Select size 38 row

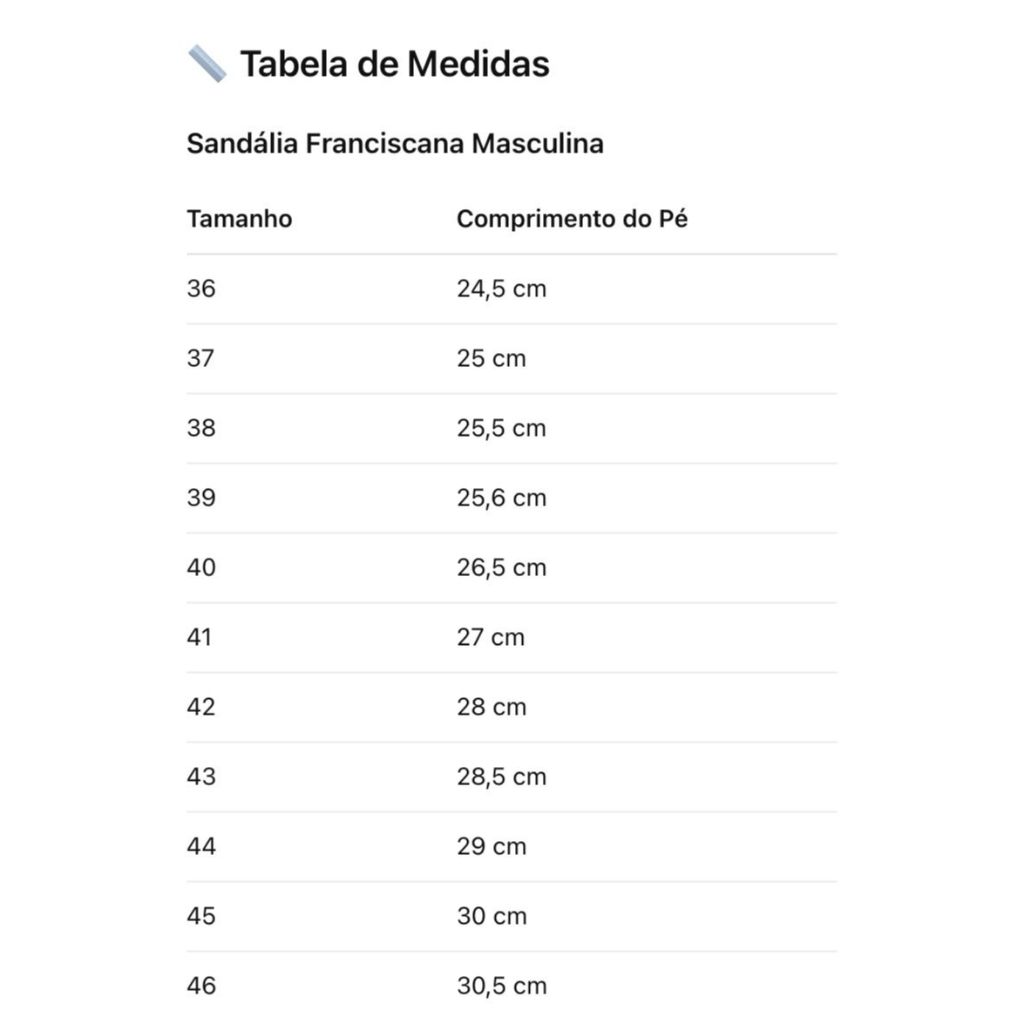[201, 428]
